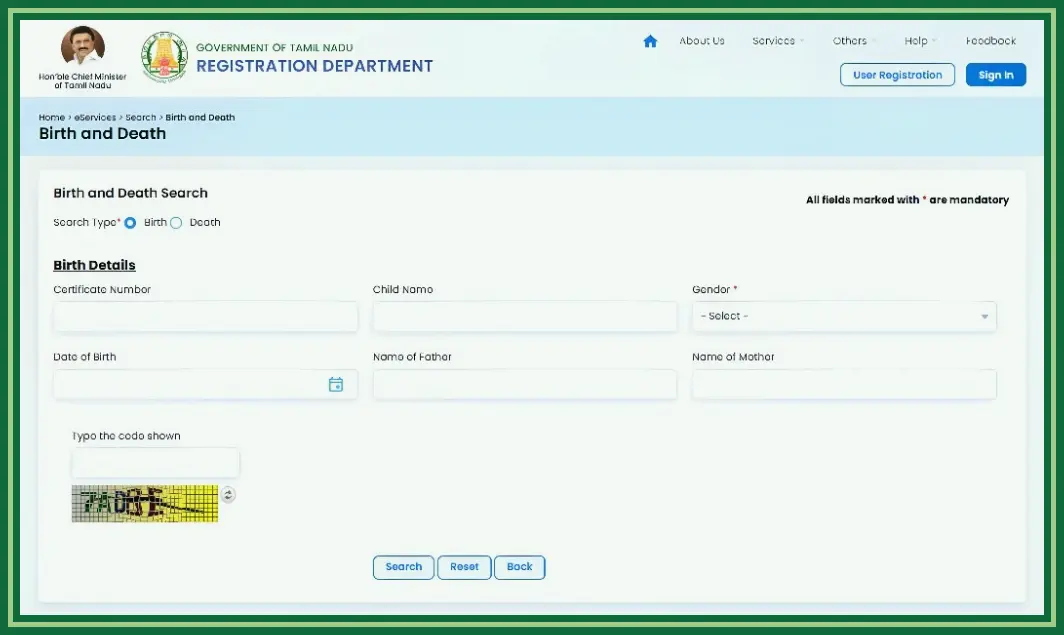Follow the Home breadcrumb link
The width and height of the screenshot is (1064, 635).
pyautogui.click(x=52, y=117)
